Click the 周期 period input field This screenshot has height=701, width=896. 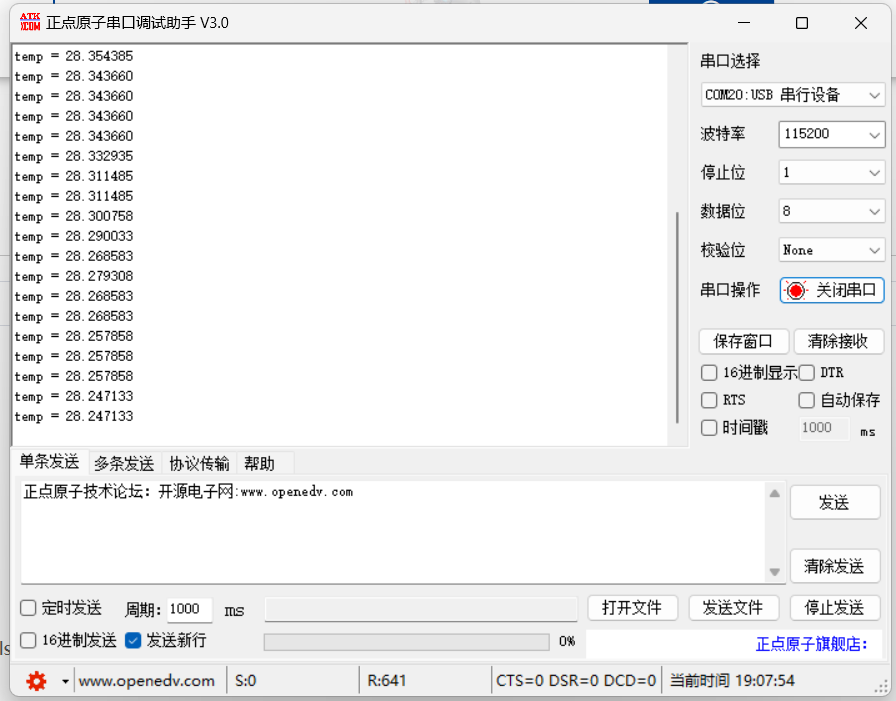click(x=189, y=609)
